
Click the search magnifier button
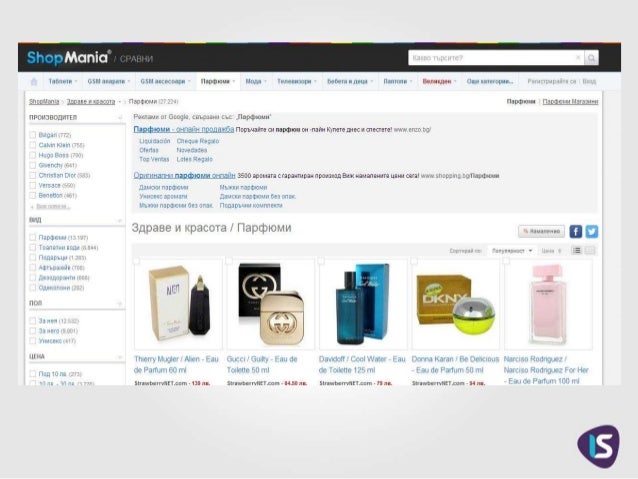coord(591,58)
